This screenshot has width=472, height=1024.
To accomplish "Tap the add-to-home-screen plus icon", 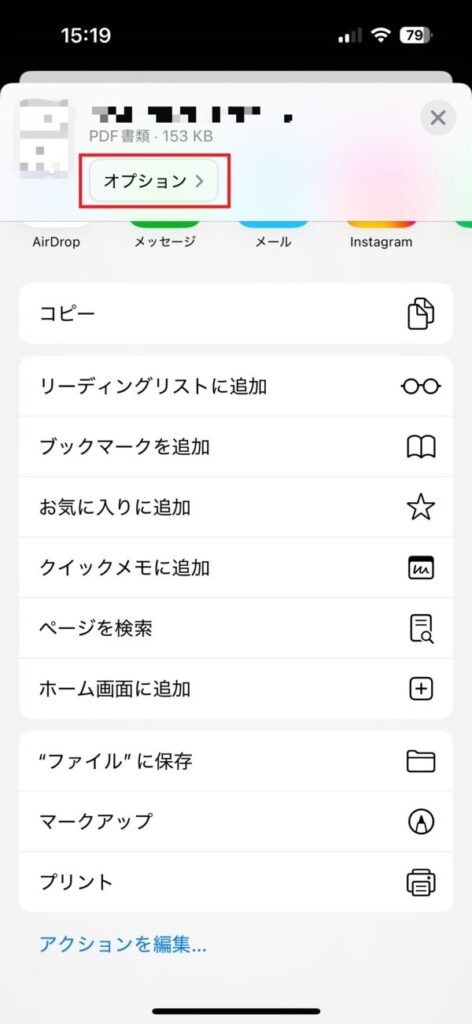I will (420, 688).
